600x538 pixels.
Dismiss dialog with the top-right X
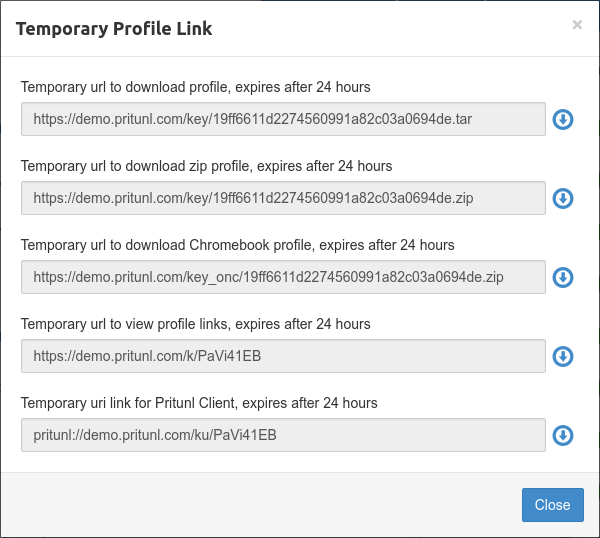(x=577, y=25)
